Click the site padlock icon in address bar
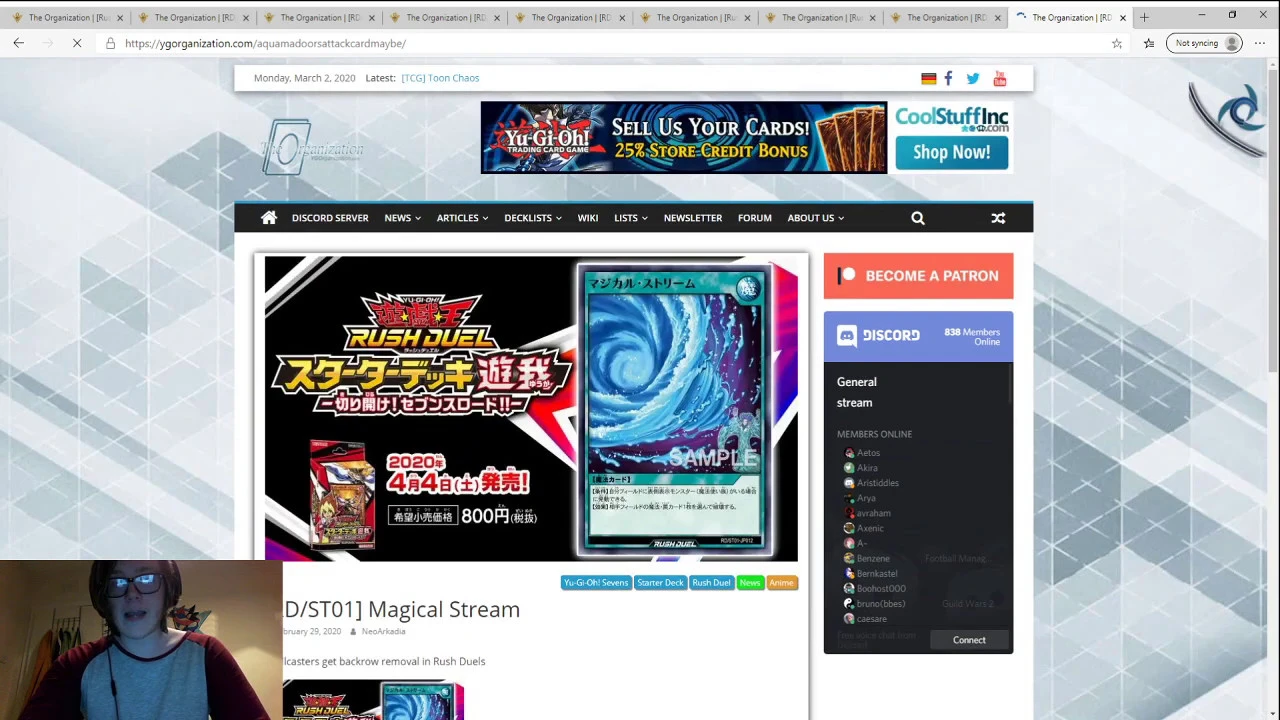The width and height of the screenshot is (1280, 720). pos(110,43)
